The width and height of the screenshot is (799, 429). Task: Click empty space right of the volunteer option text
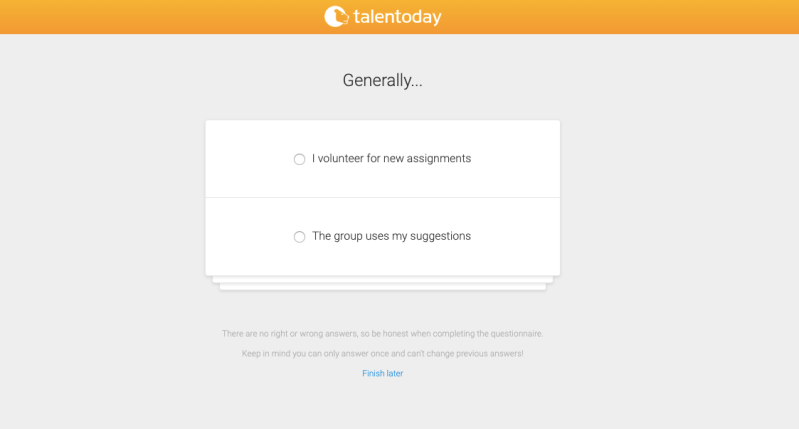tap(515, 159)
